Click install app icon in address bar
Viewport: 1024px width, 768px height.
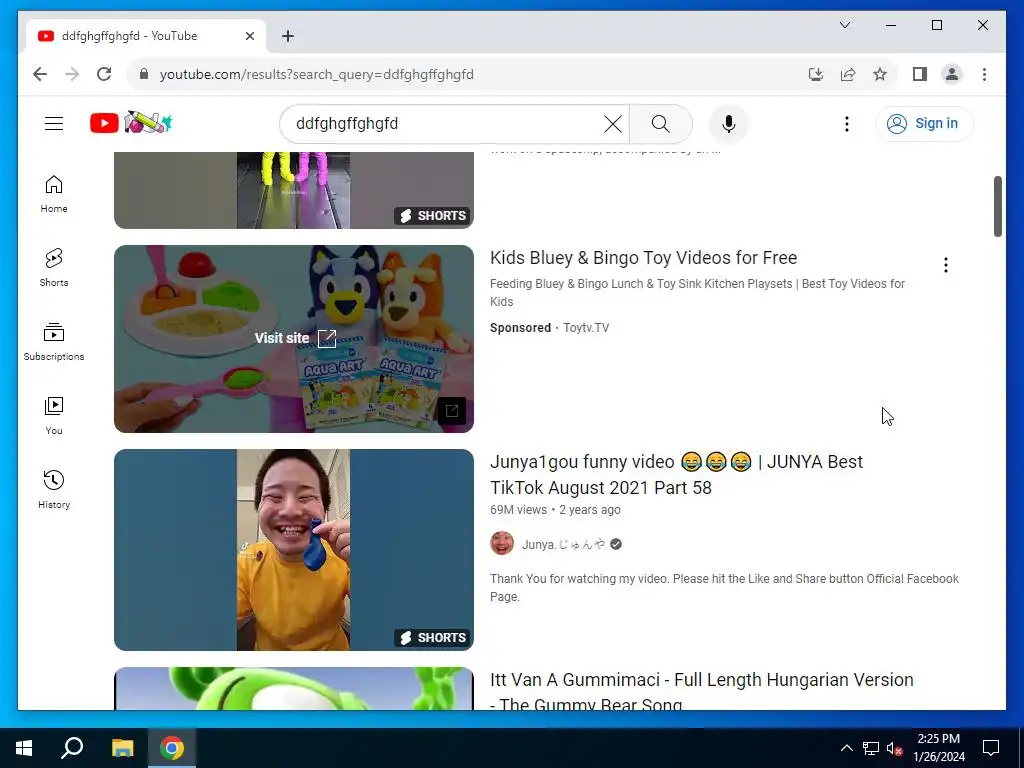click(816, 74)
